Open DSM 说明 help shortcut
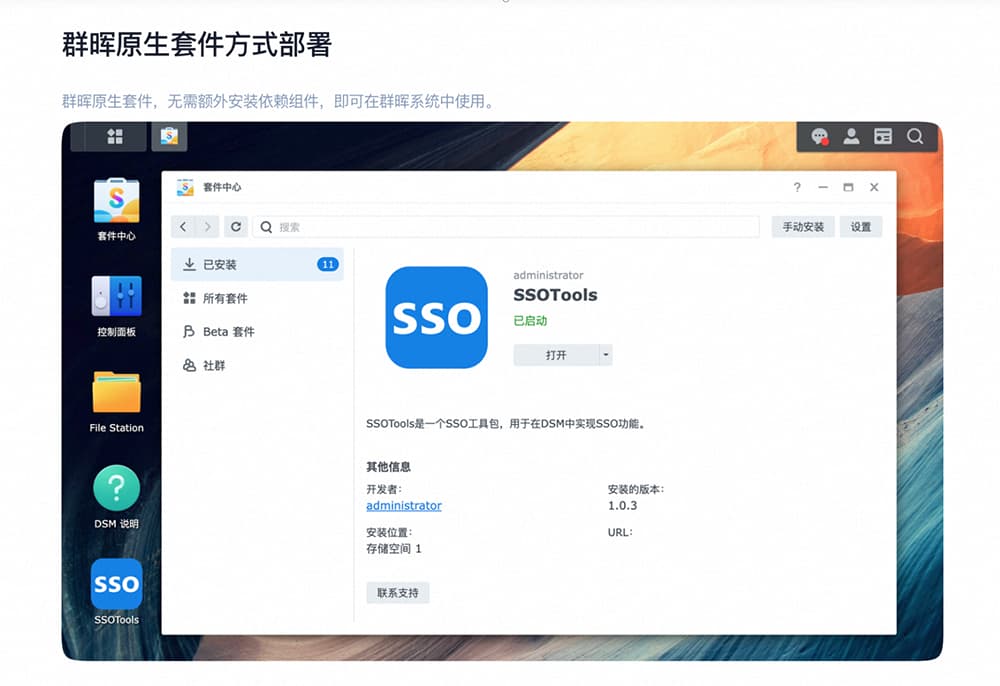This screenshot has width=1000, height=686. pos(116,498)
